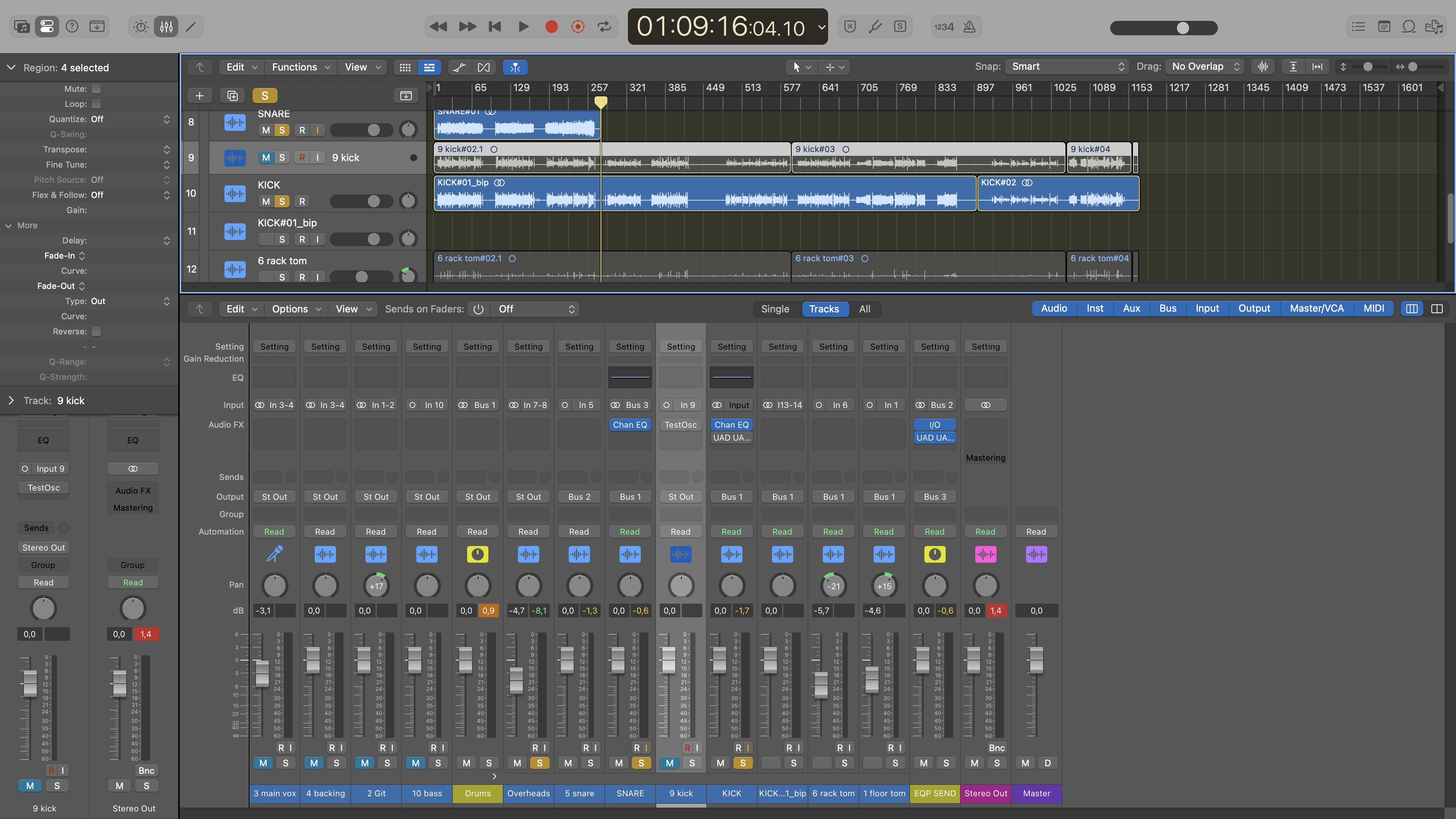Click the Go to Beginning transport button
Screen dimensions: 1456x819
494,27
